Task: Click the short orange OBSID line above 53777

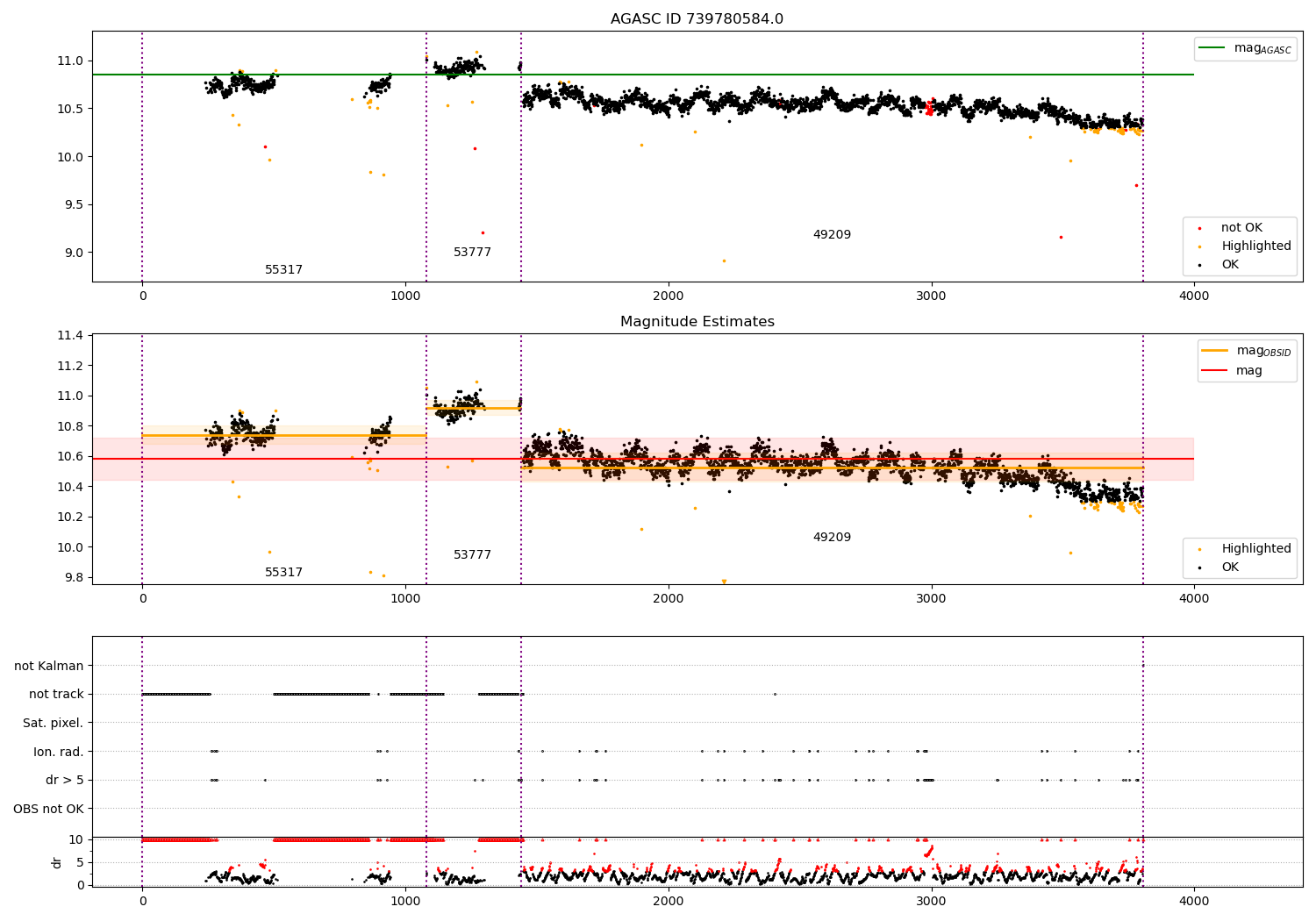Action: (474, 408)
